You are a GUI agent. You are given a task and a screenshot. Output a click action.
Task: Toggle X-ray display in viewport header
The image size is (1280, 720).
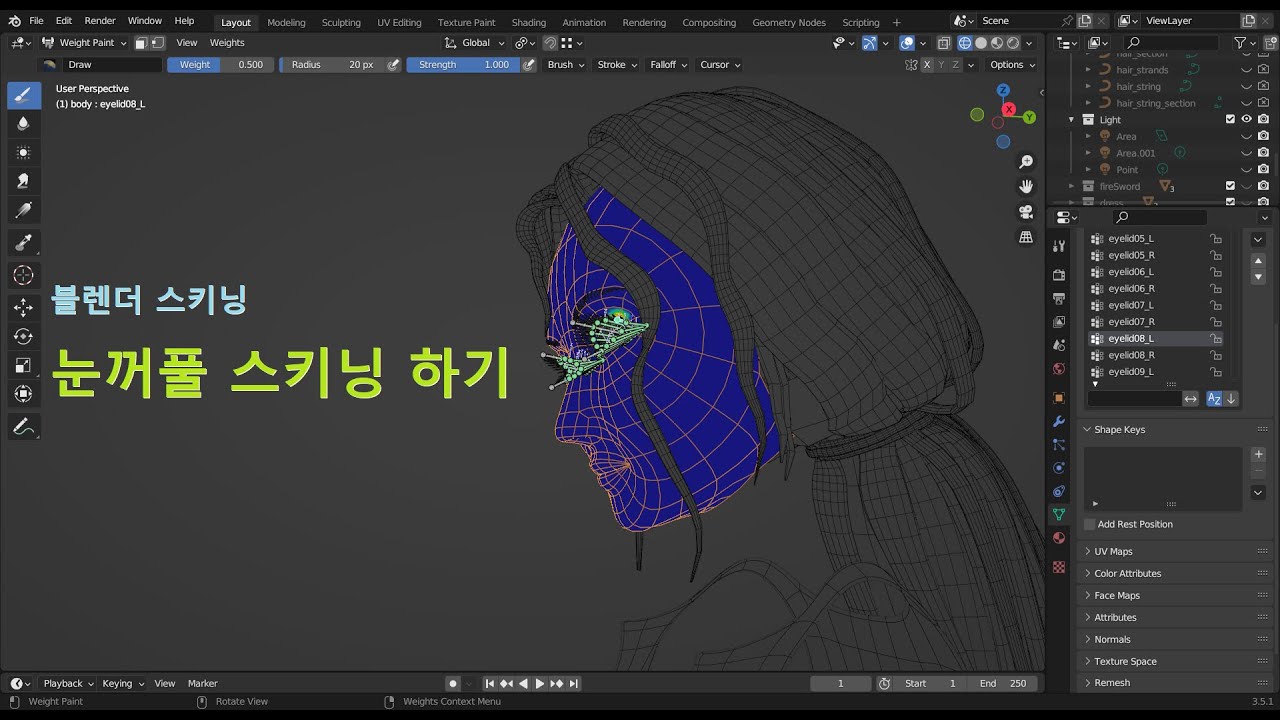(944, 43)
